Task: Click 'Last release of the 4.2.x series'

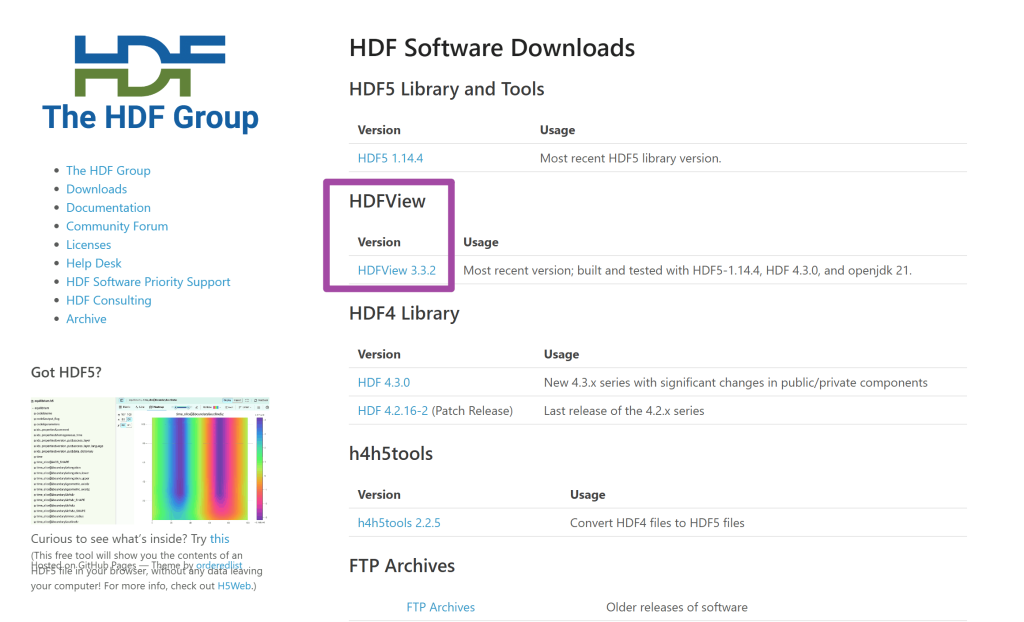Action: click(624, 411)
